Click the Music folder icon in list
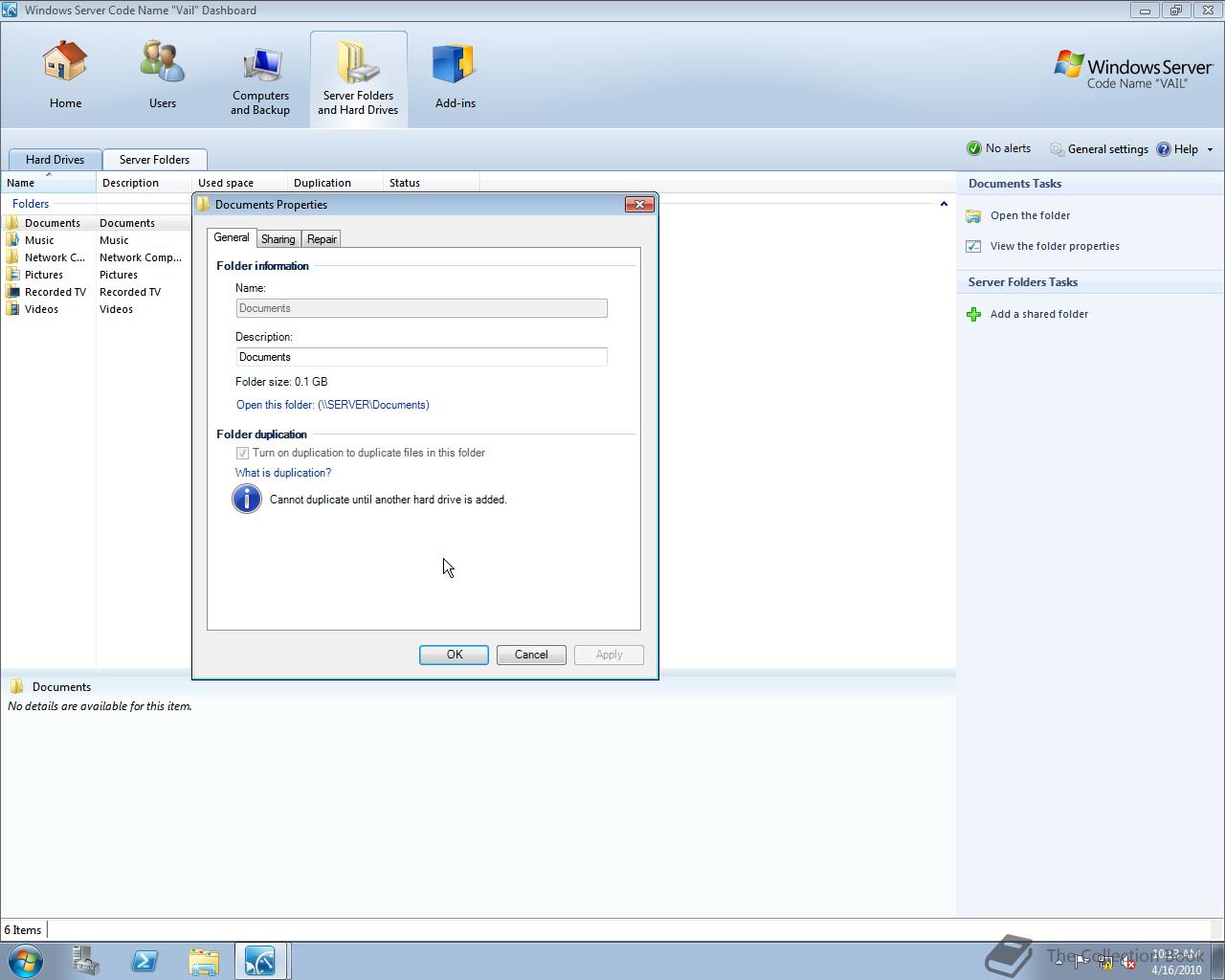 [12, 240]
